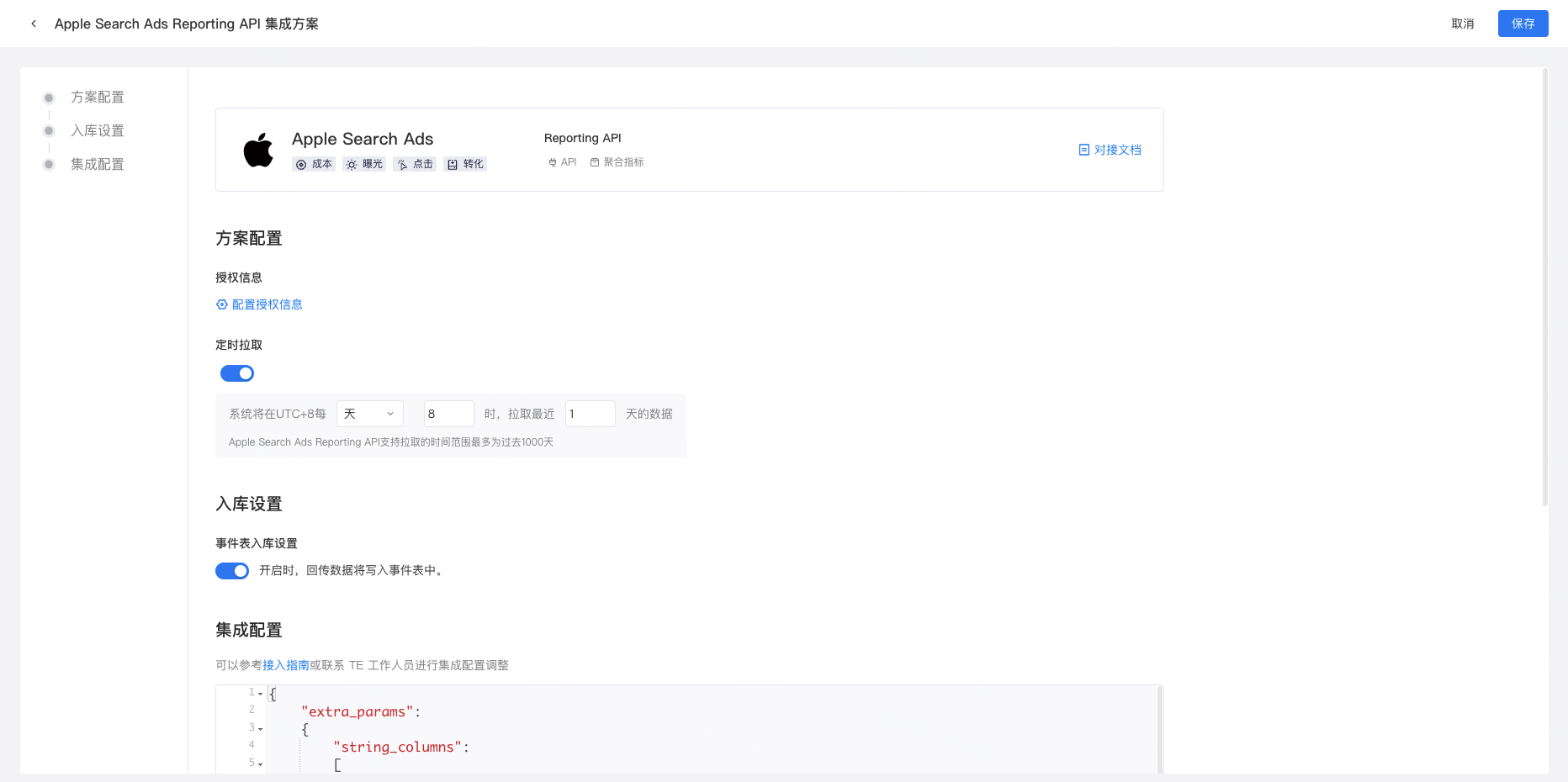The image size is (1568, 782).
Task: Click the 集成配置 step dot
Action: pyautogui.click(x=49, y=165)
